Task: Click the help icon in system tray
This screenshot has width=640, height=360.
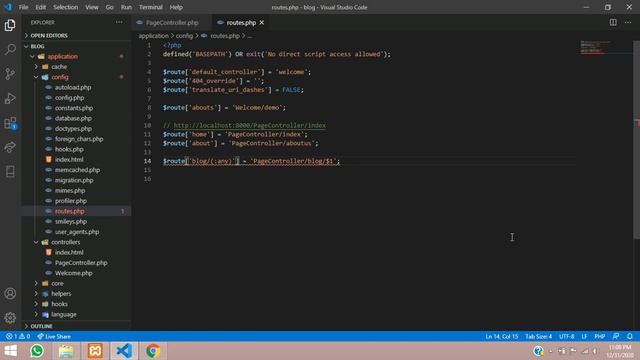Action: coord(538,351)
